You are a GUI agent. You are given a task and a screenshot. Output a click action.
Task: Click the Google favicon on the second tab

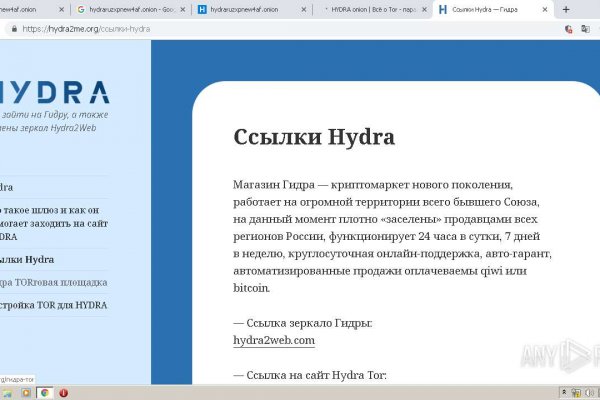(80, 10)
